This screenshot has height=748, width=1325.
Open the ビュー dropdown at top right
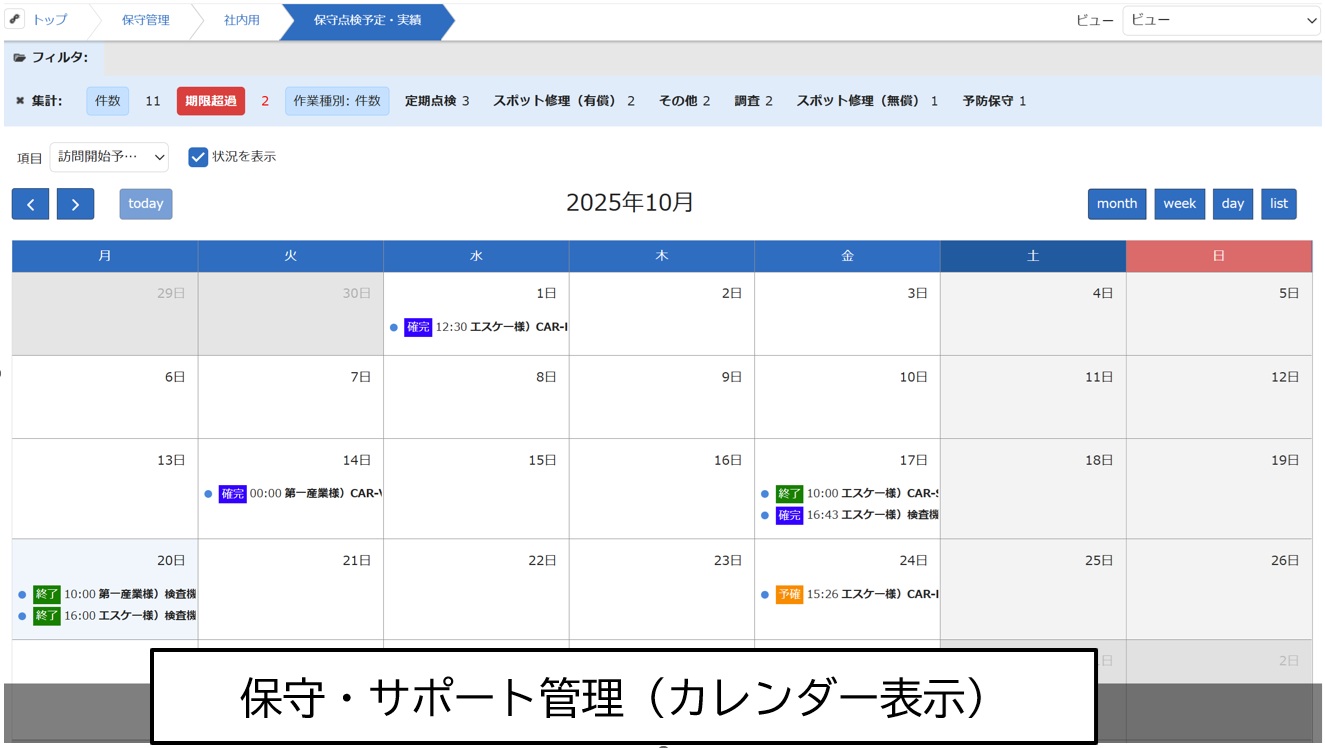[1221, 20]
